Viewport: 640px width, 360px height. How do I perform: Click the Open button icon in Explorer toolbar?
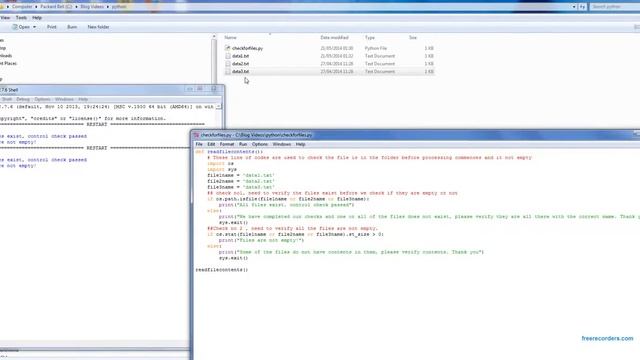pos(15,27)
